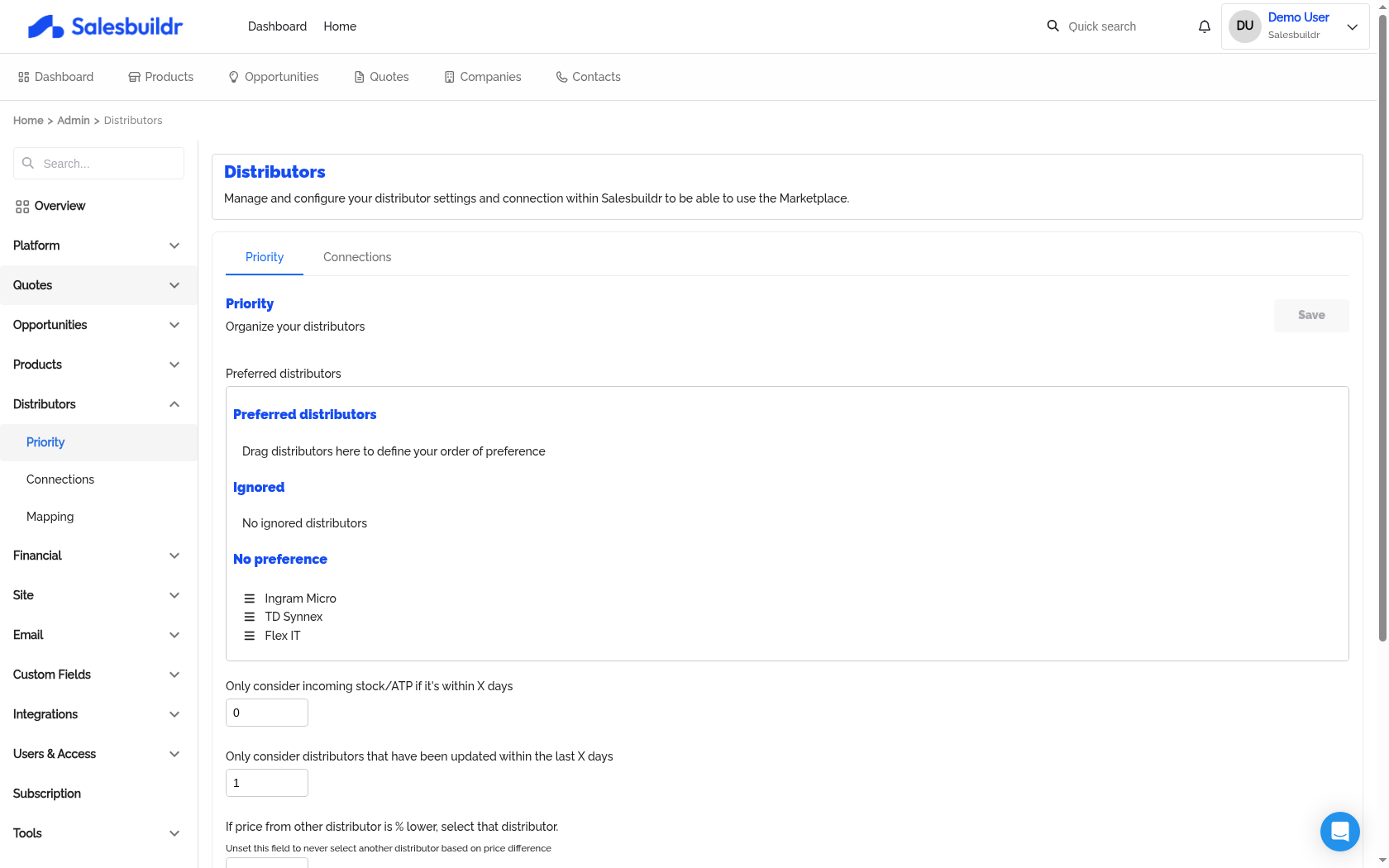Click the Overview grid icon in sidebar
The height and width of the screenshot is (868, 1389).
(22, 207)
